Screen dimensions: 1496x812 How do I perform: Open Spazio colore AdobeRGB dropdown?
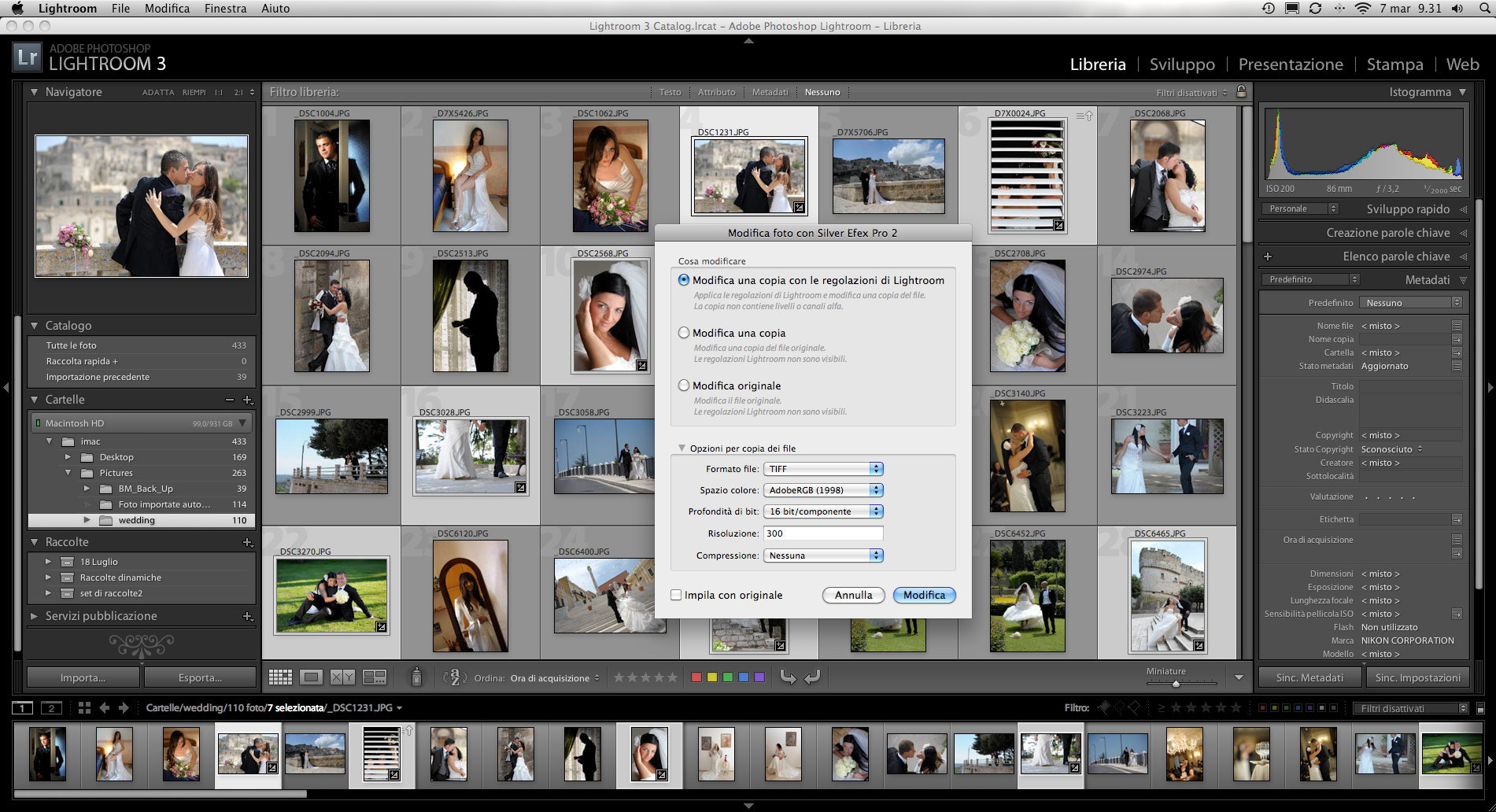(823, 490)
